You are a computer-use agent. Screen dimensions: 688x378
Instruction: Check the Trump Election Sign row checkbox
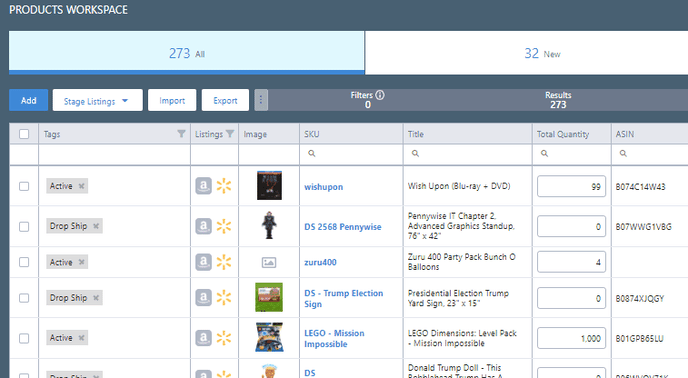(24, 298)
